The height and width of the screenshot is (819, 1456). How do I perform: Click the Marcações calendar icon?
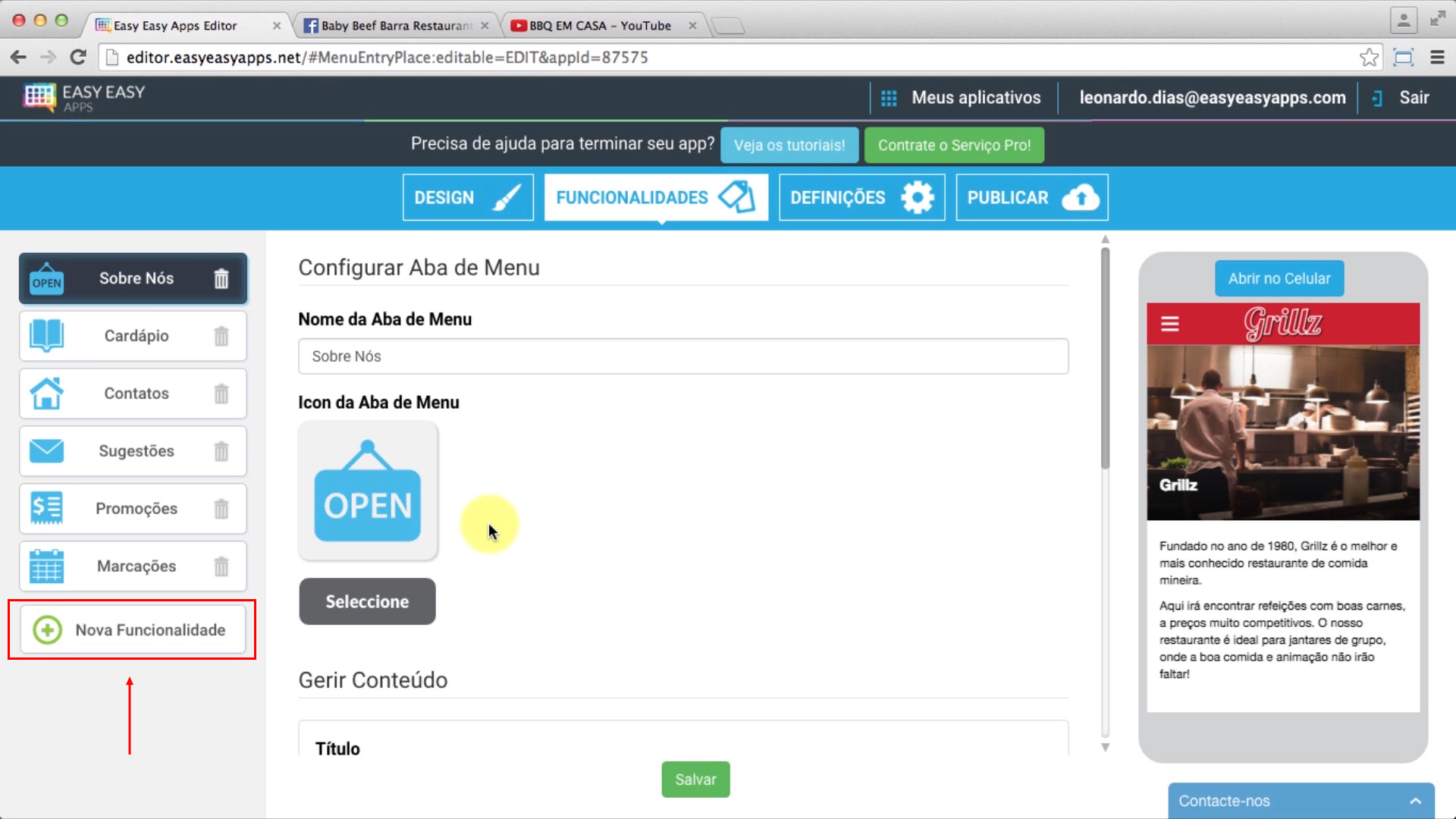[x=46, y=566]
